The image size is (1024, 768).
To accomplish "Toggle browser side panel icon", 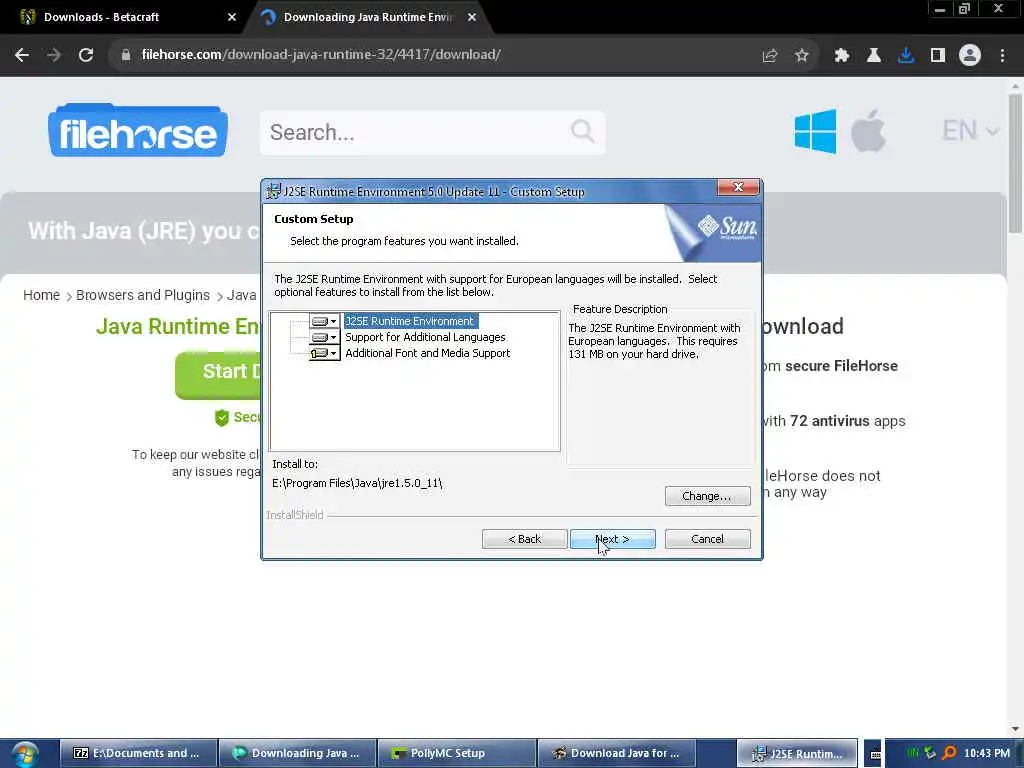I will 938,56.
